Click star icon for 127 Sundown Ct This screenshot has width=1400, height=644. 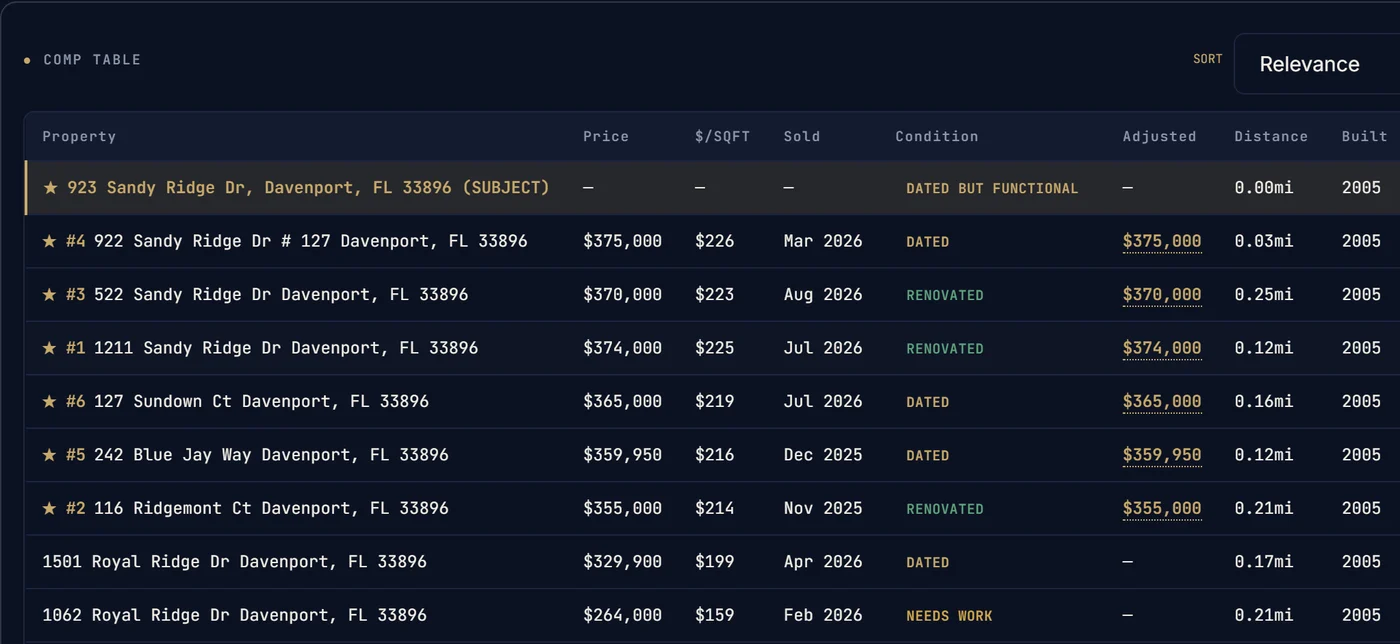click(50, 402)
